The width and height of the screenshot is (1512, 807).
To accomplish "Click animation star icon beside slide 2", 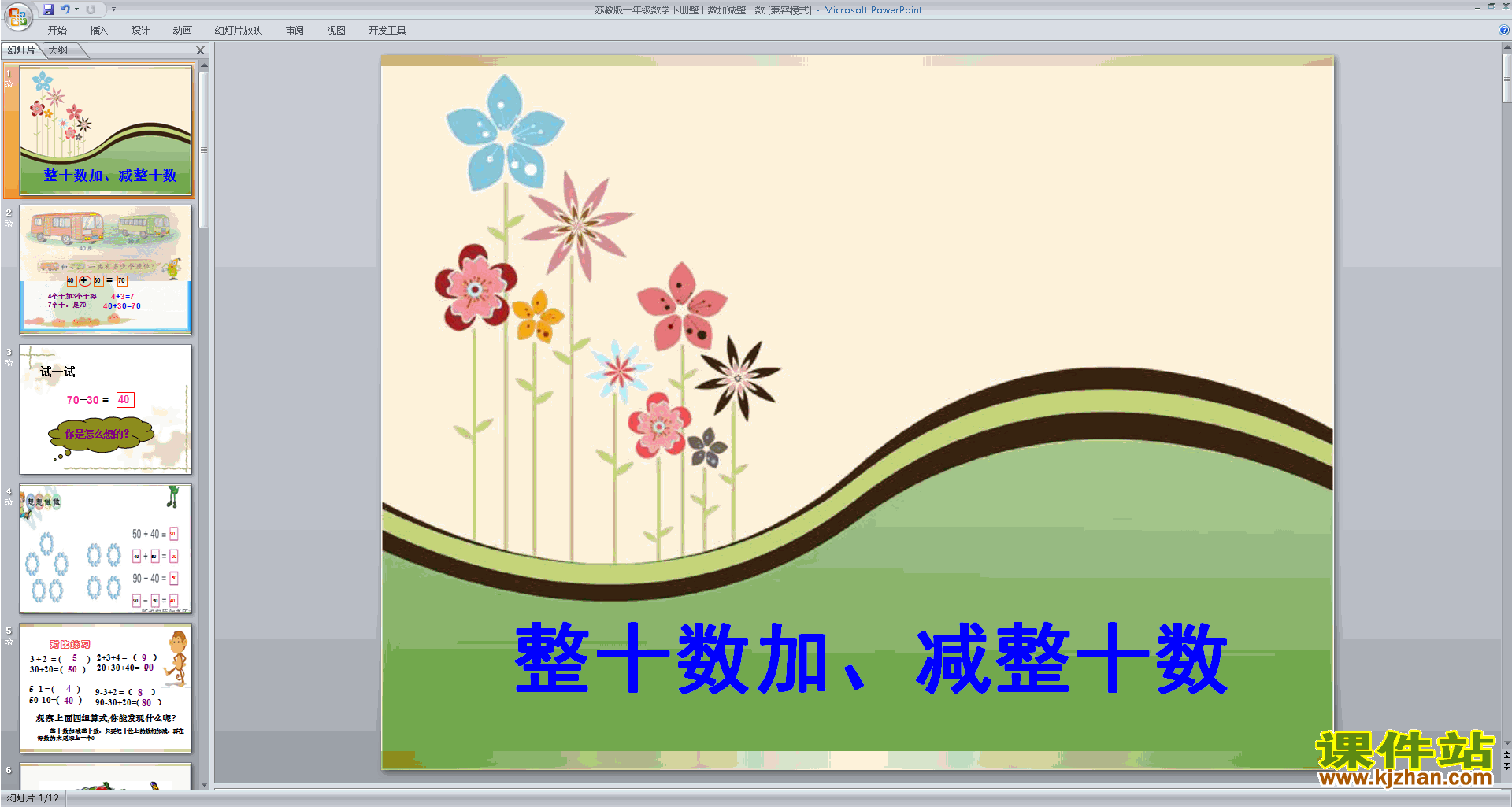I will point(9,224).
